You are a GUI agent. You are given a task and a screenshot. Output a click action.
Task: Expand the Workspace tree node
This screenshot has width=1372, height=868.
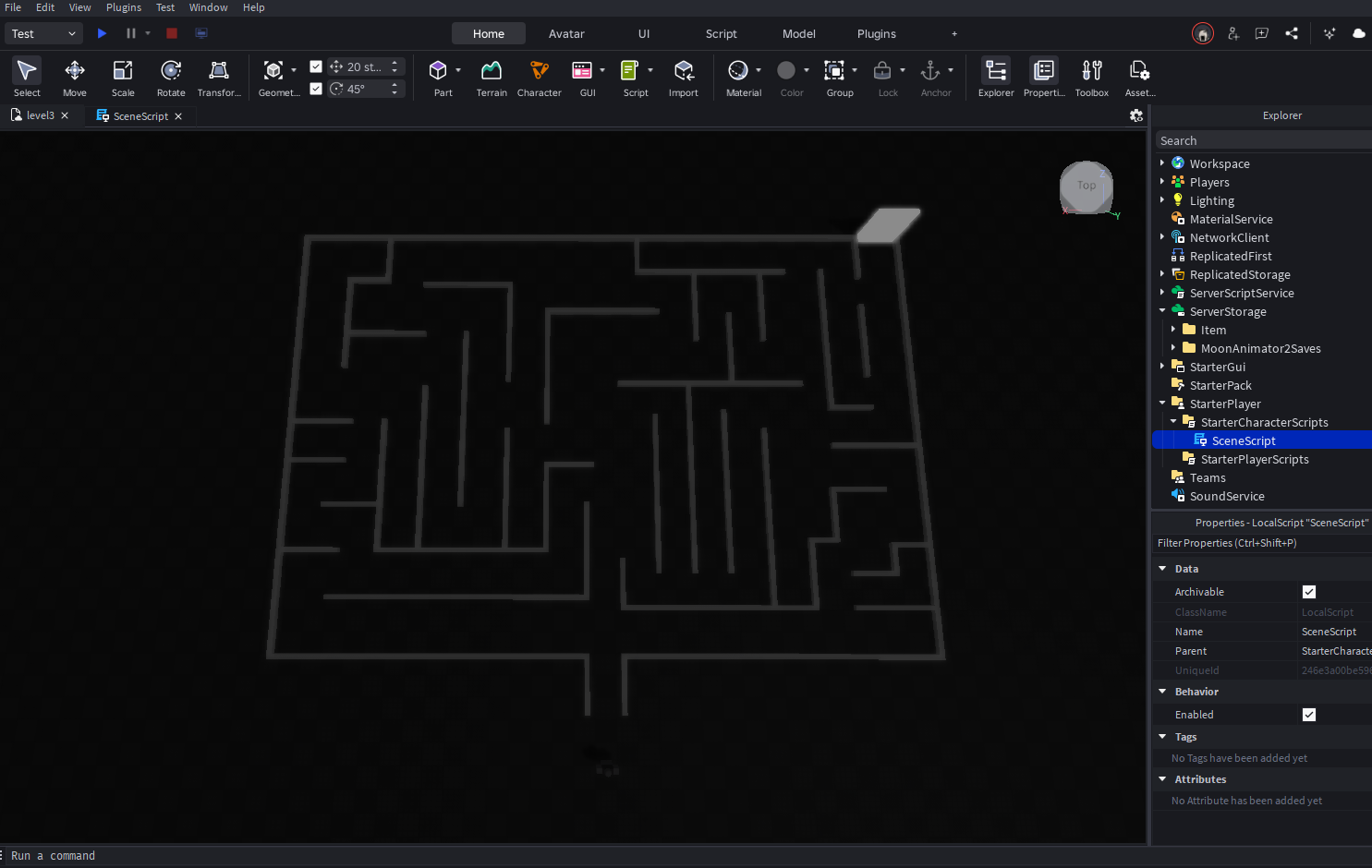(1162, 163)
